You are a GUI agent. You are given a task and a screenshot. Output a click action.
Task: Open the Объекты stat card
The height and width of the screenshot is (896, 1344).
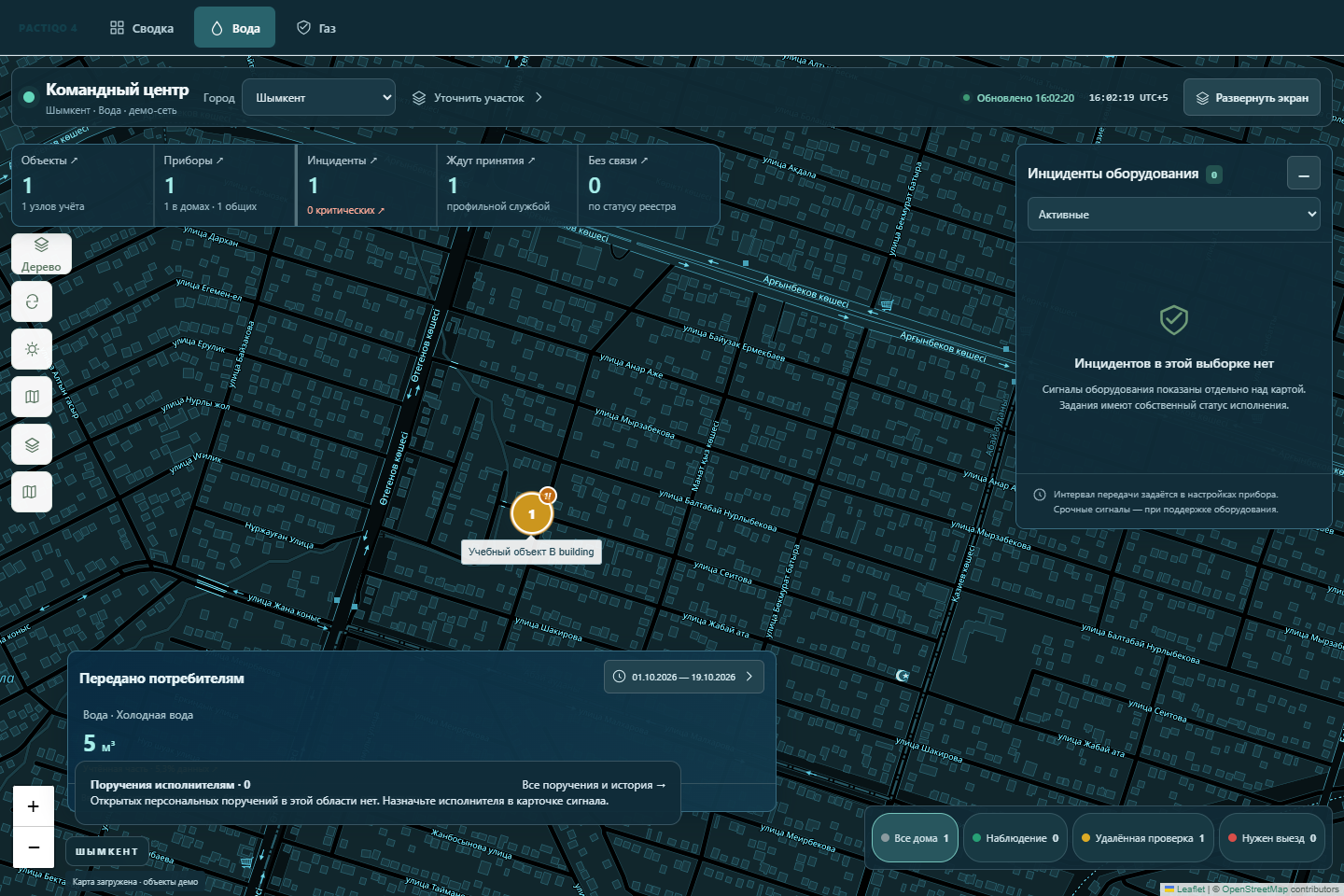pyautogui.click(x=82, y=185)
